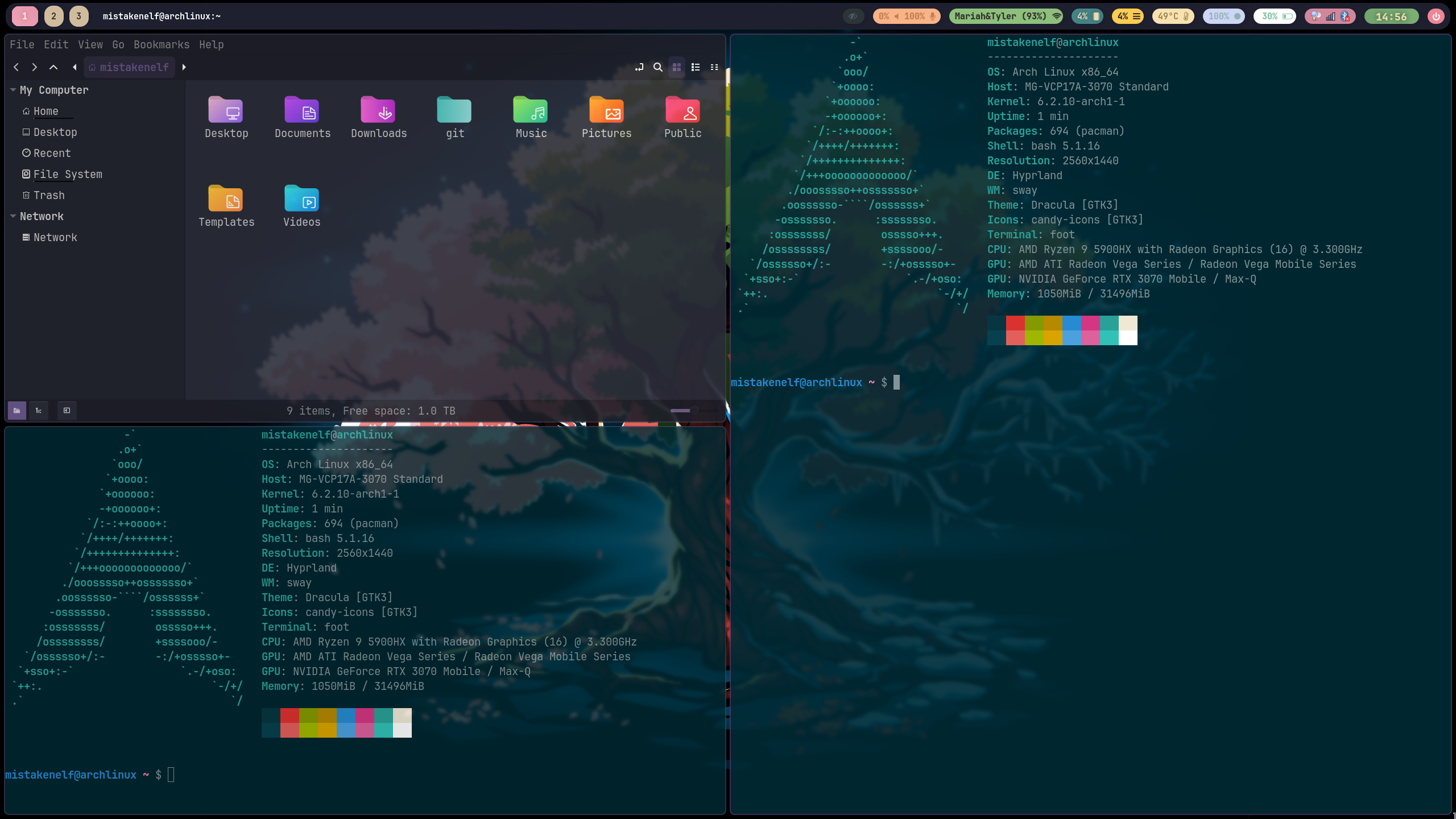Toggle the Thunar icon view mode
Image resolution: width=1456 pixels, height=819 pixels.
click(676, 67)
